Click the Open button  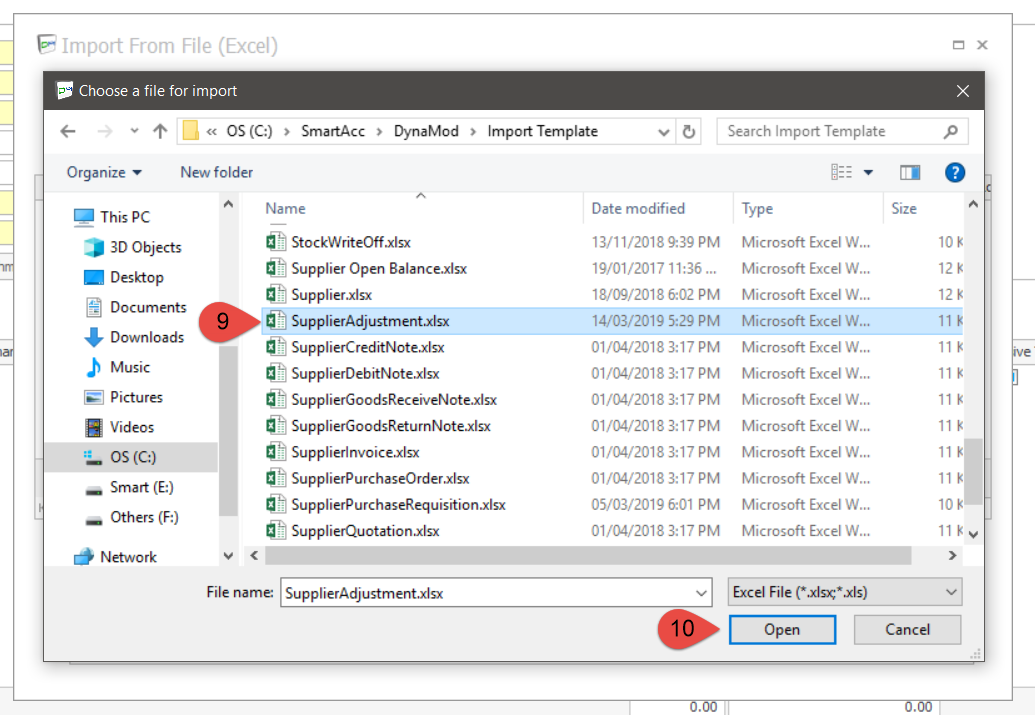[x=782, y=630]
